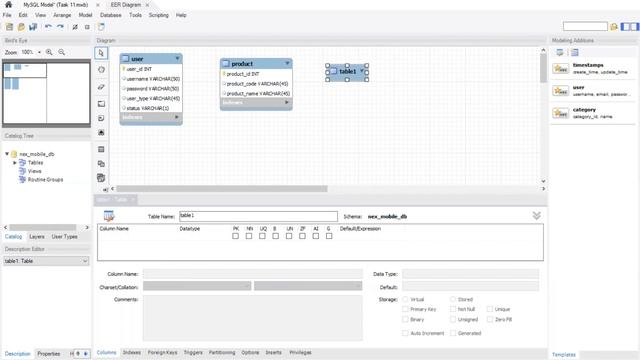640x360 pixels.
Task: Select the text note tool
Action: 102,118
